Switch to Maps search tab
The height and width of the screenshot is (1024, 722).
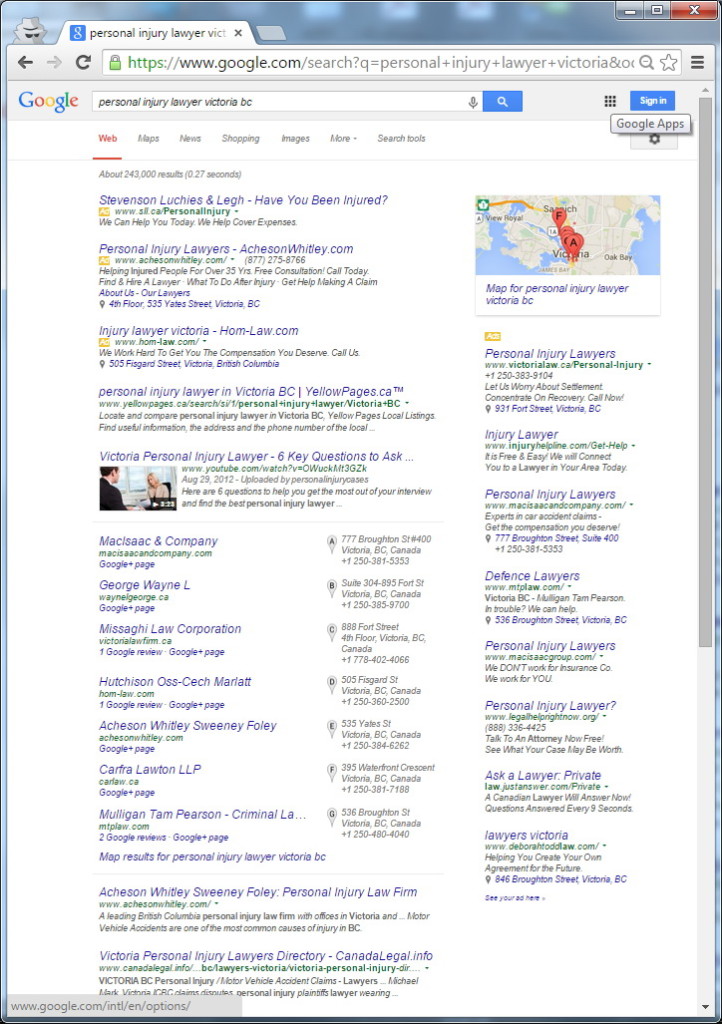tap(148, 138)
